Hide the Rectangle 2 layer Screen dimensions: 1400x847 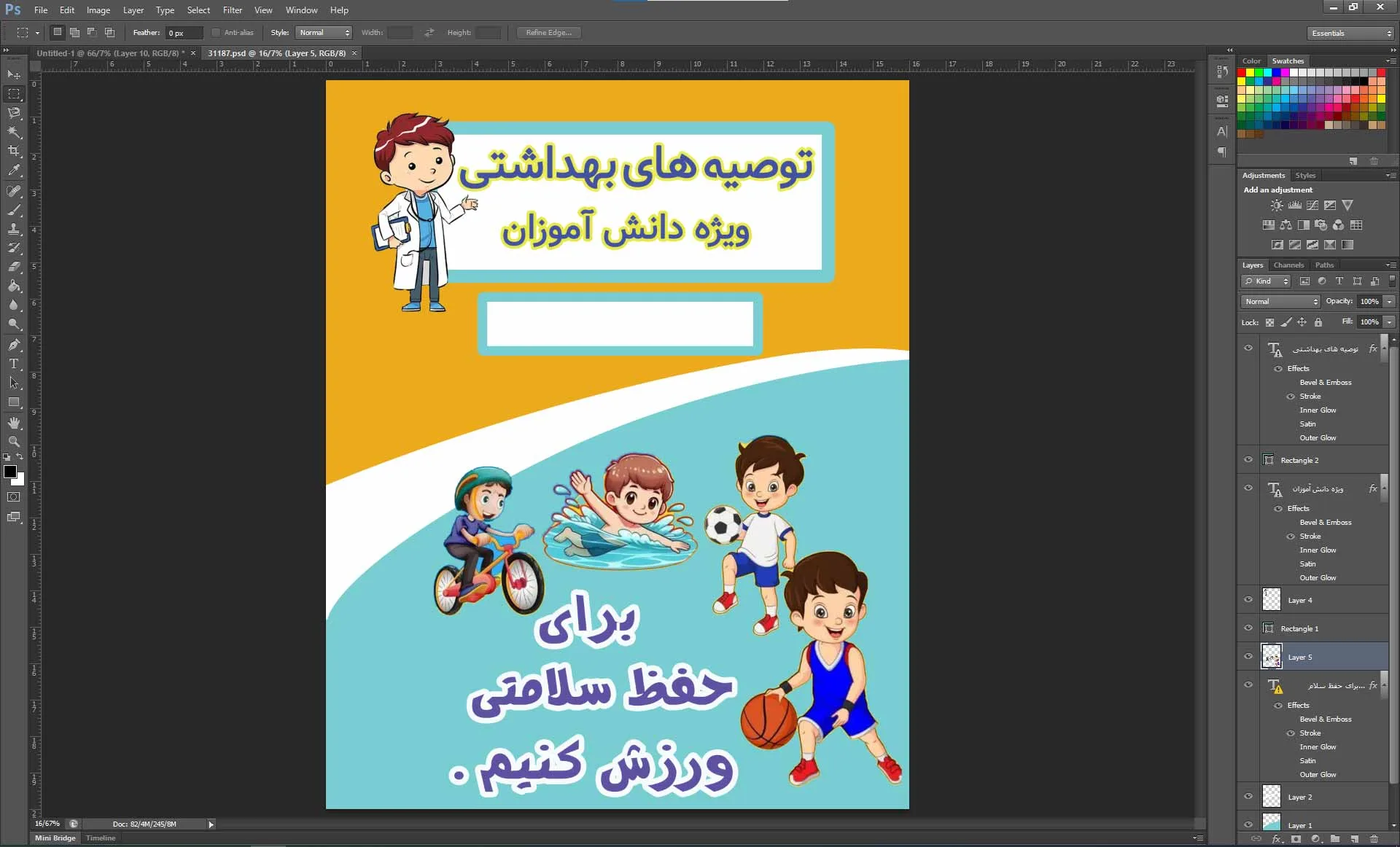pyautogui.click(x=1248, y=460)
